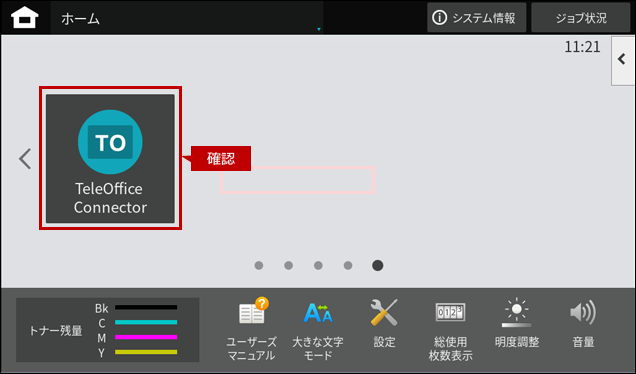The height and width of the screenshot is (374, 636).
Task: Jump to fourth home page dot
Action: (x=348, y=265)
